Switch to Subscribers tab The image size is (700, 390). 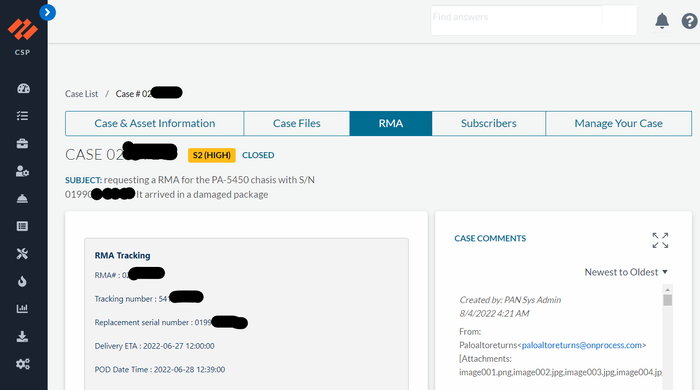489,124
